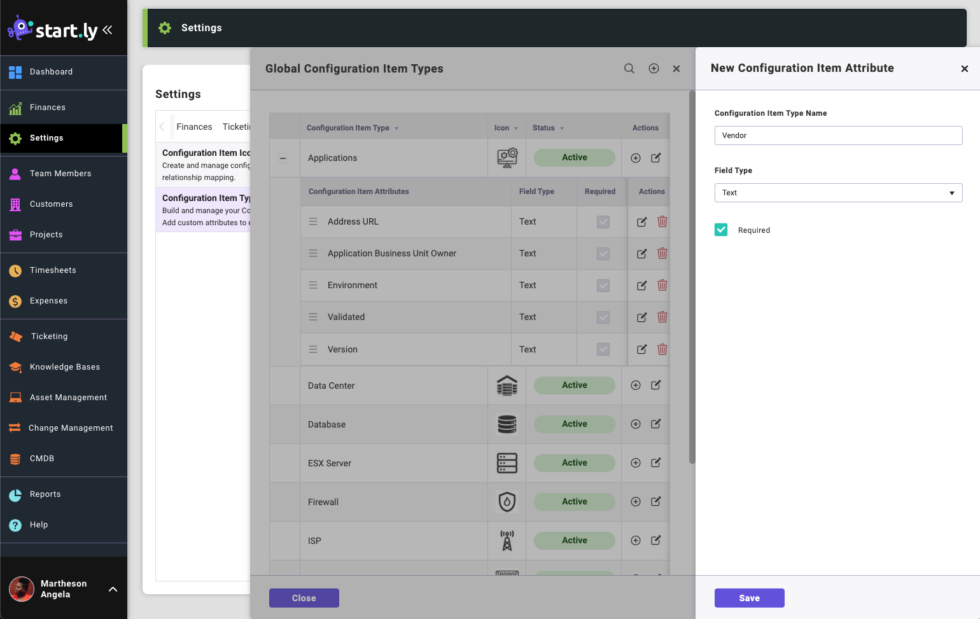Toggle the Required checkbox for Address URL
This screenshot has height=619, width=980.
(602, 221)
